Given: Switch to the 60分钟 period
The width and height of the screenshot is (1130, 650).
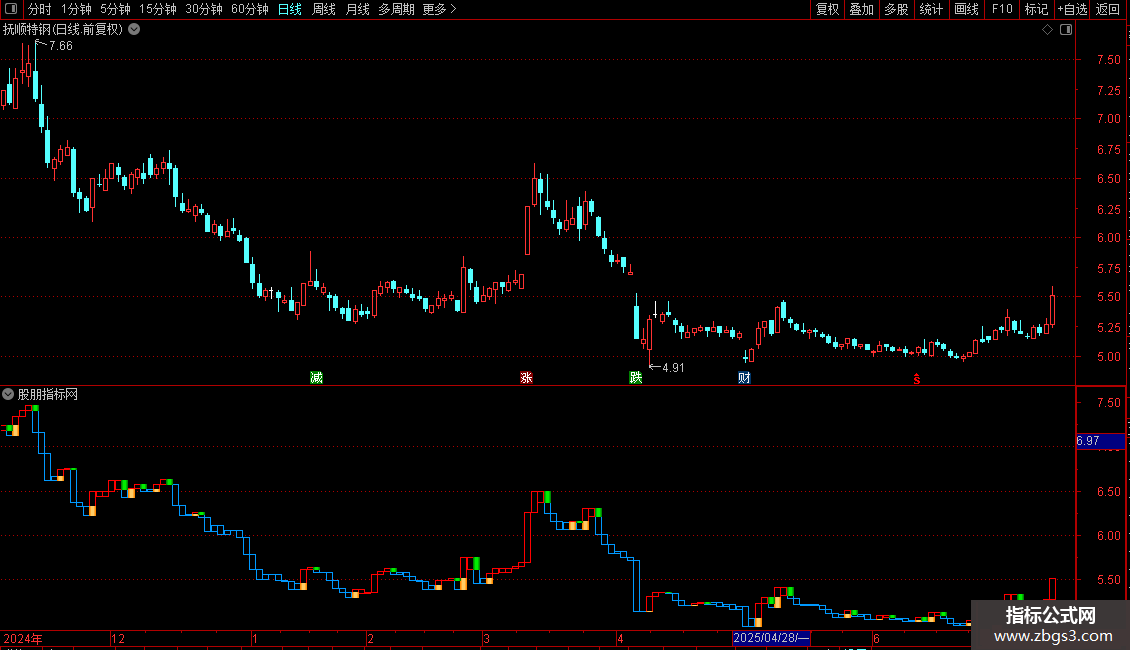Looking at the screenshot, I should pos(250,9).
